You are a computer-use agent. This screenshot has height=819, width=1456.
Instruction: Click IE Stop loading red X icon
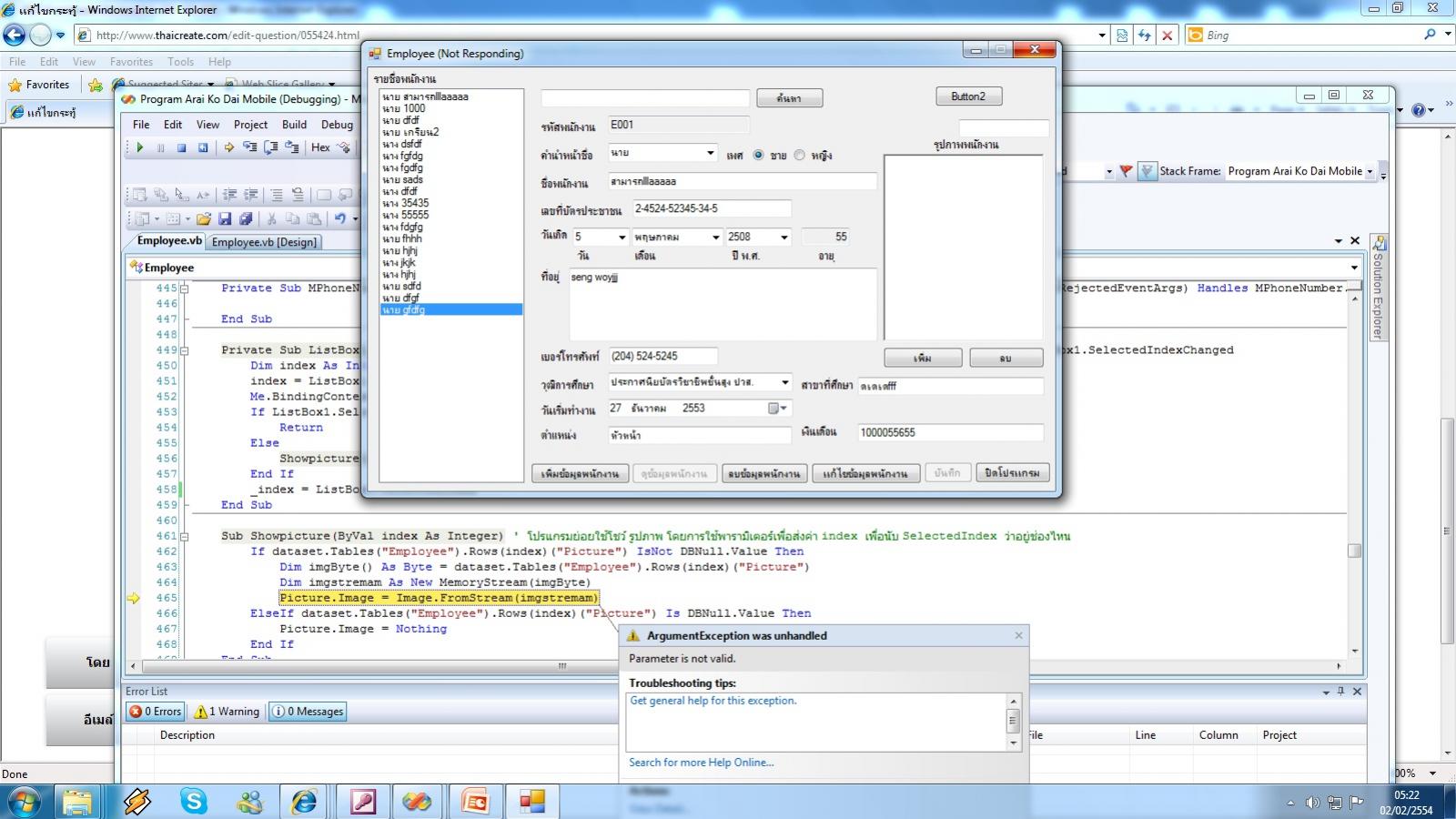(x=1168, y=35)
